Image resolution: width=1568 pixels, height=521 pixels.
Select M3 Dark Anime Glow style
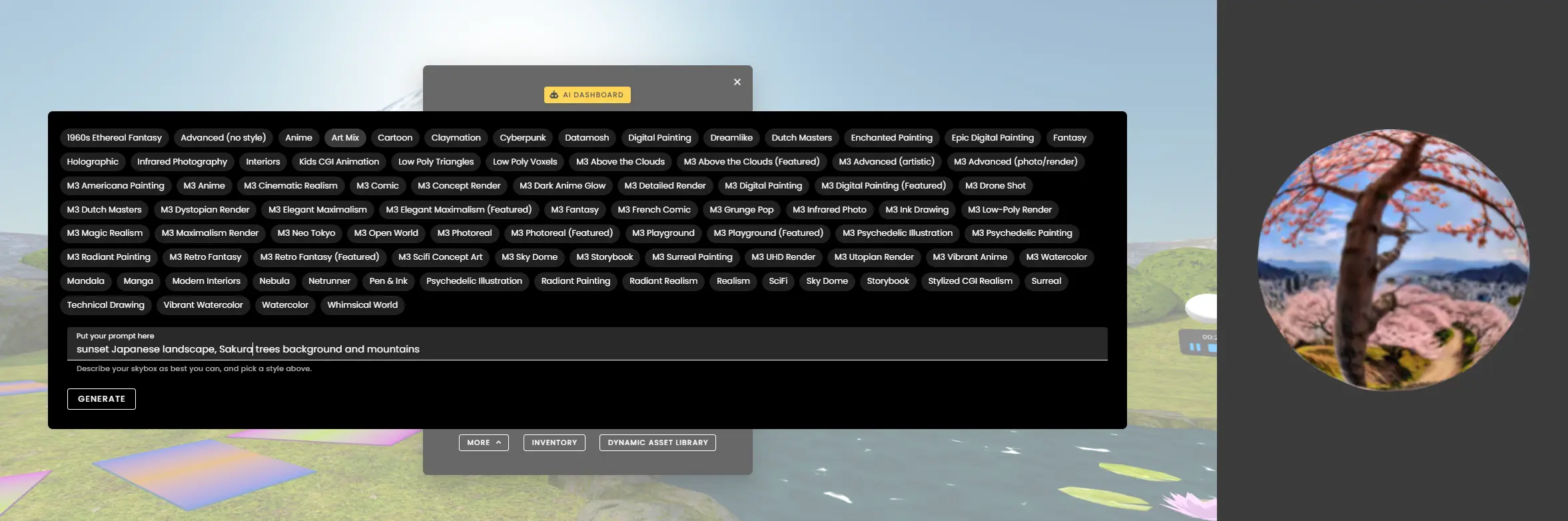coord(562,186)
